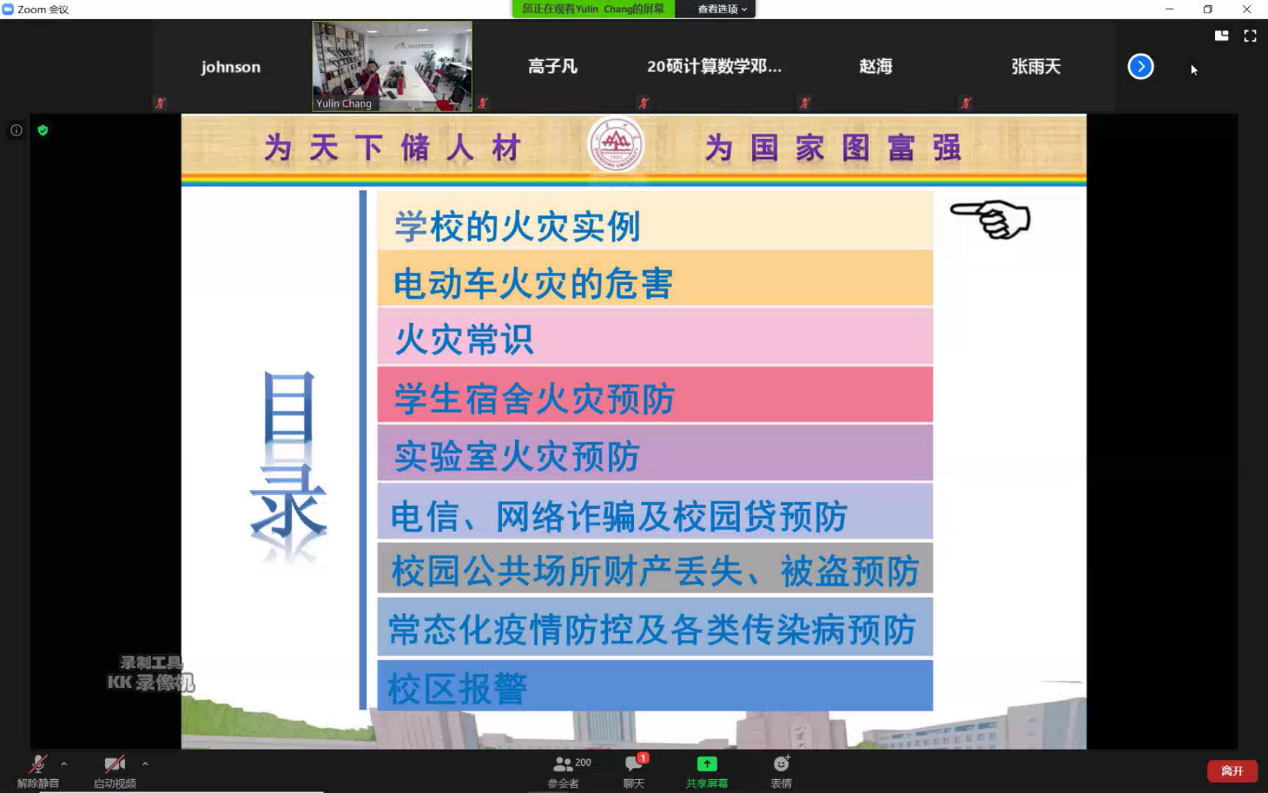Open the Chat panel
Screen dimensions: 1268x793
point(634,765)
